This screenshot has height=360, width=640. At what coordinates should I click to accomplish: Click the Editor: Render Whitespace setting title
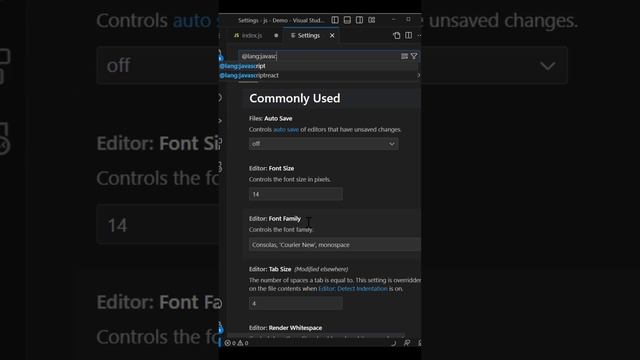point(285,328)
